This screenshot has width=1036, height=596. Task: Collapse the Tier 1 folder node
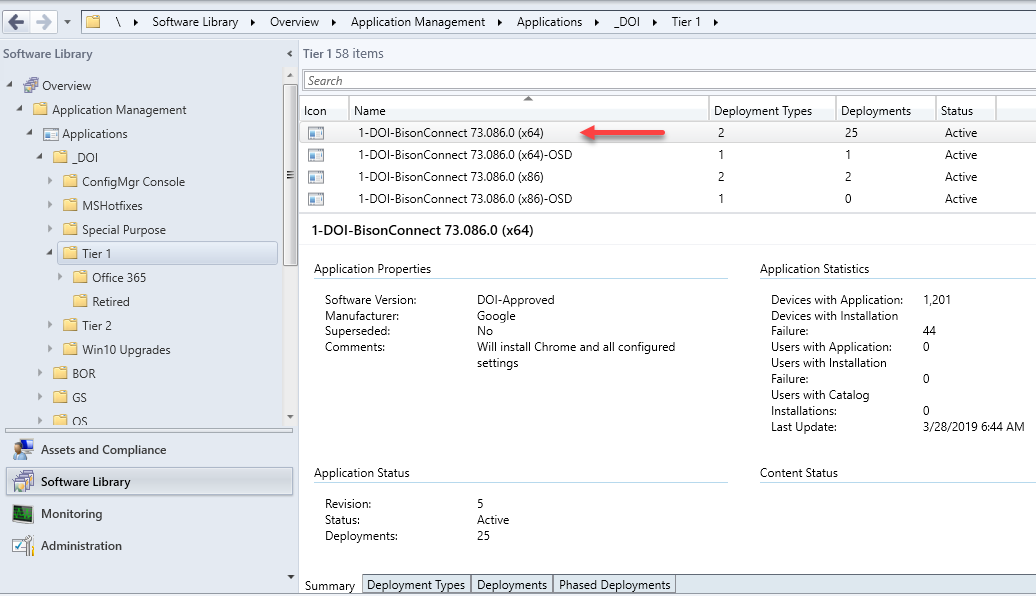(50, 252)
